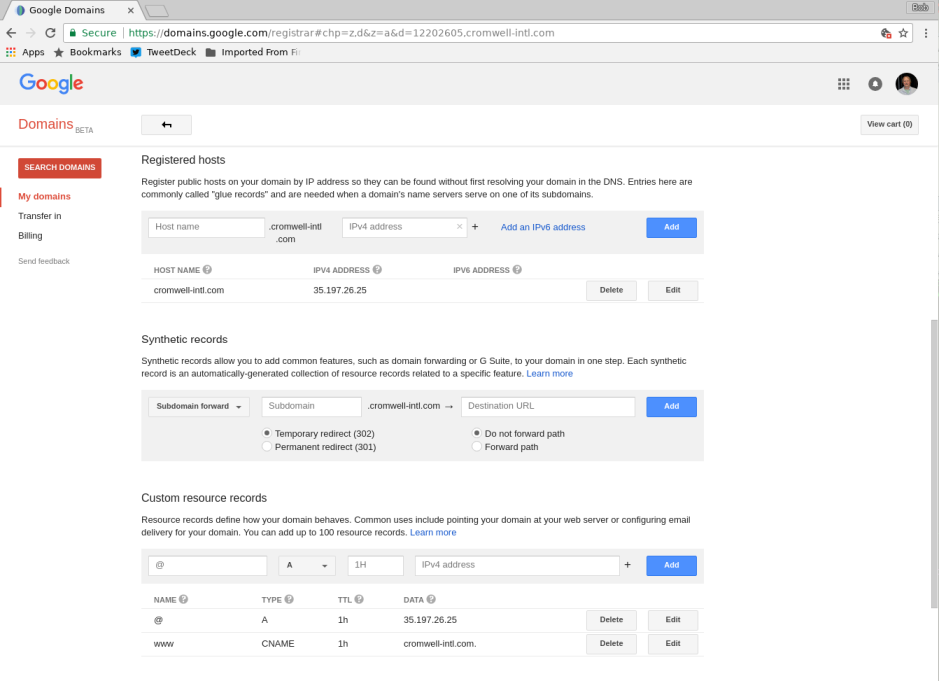939x681 pixels.
Task: Add the custom resource record
Action: pyautogui.click(x=671, y=565)
